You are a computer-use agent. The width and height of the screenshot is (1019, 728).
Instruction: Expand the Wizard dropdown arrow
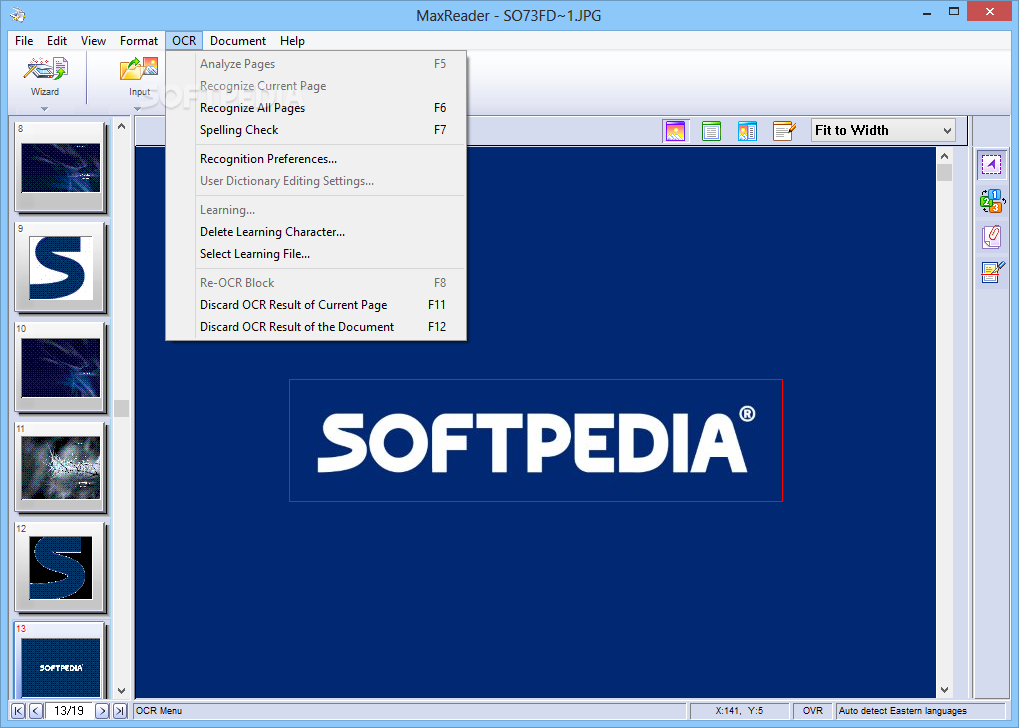[44, 109]
